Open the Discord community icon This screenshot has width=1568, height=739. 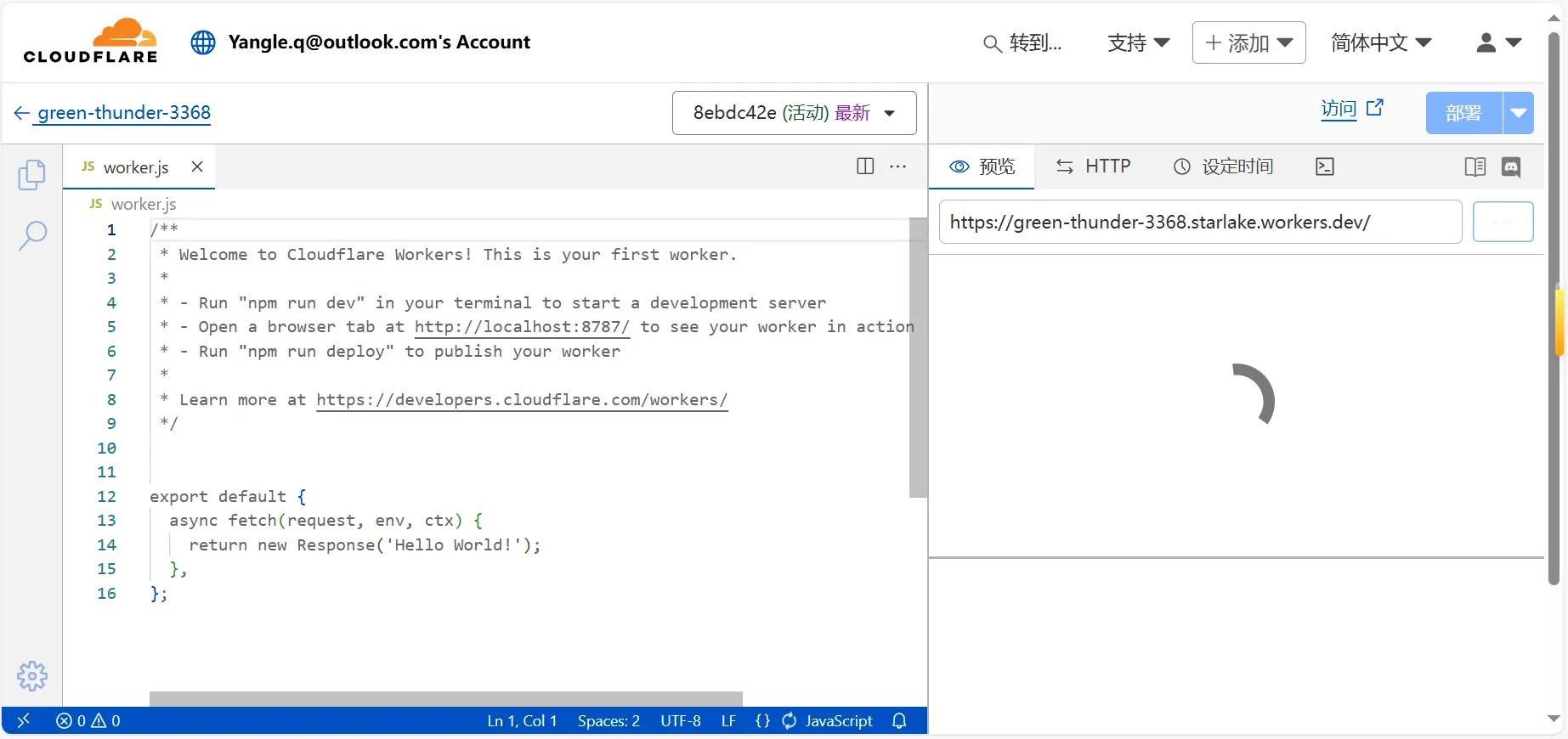point(1511,167)
